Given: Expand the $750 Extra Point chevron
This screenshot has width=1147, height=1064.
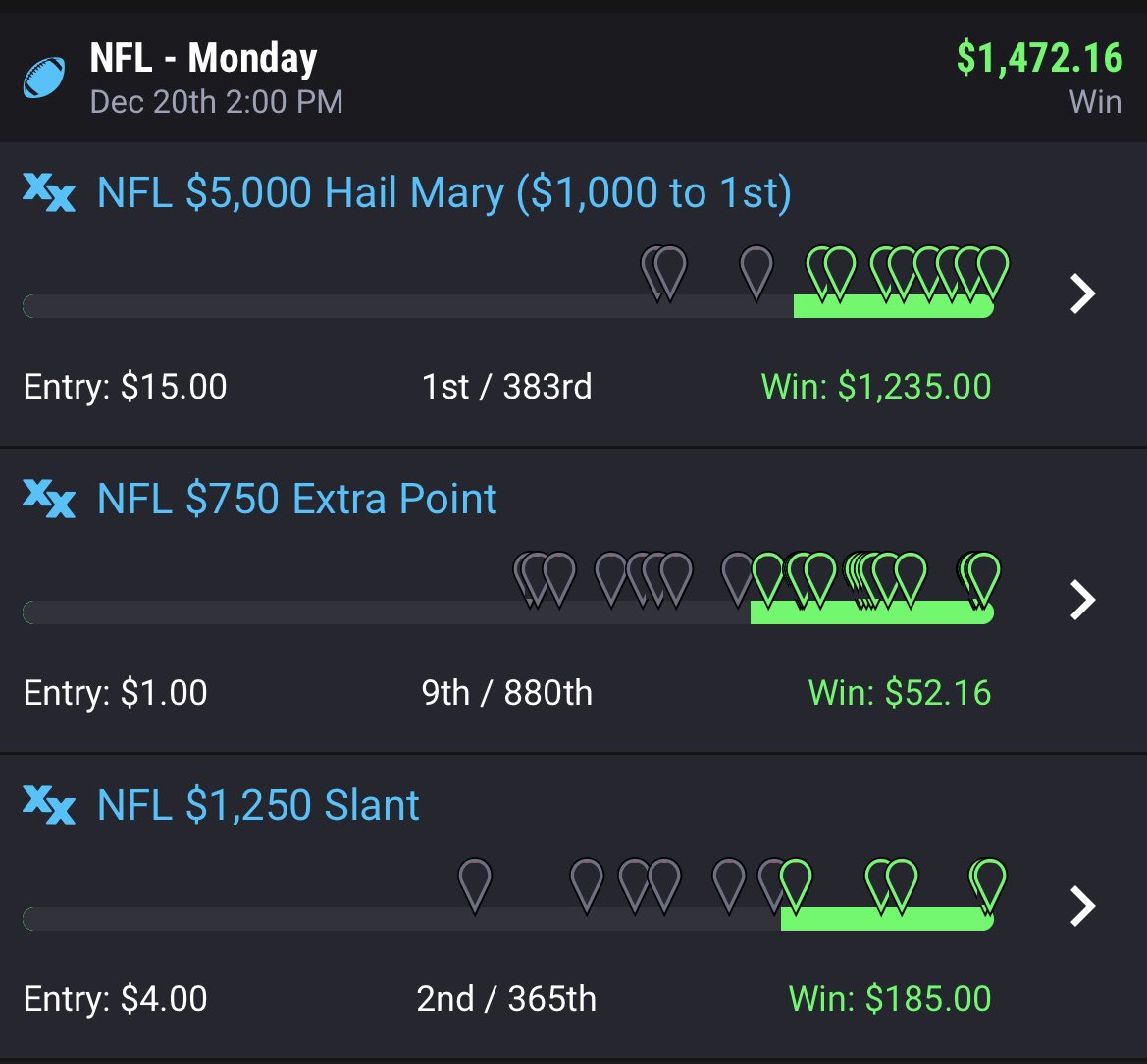Looking at the screenshot, I should [1082, 600].
